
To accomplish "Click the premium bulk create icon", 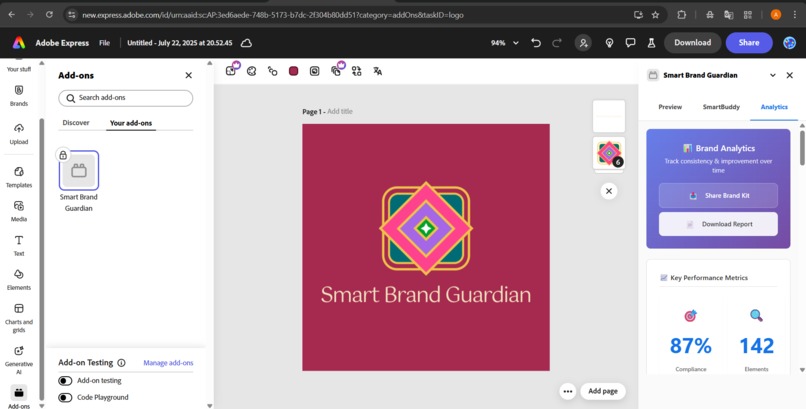I will coord(337,70).
